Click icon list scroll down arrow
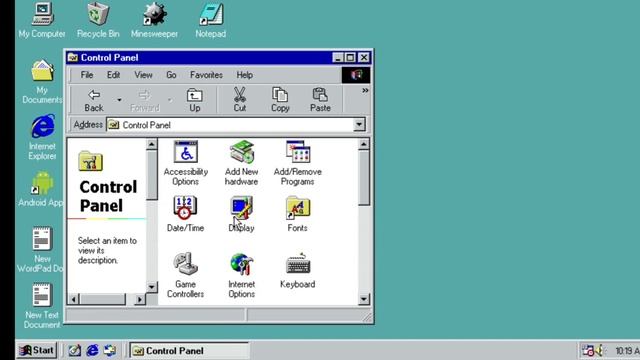The image size is (640, 360). [x=364, y=299]
